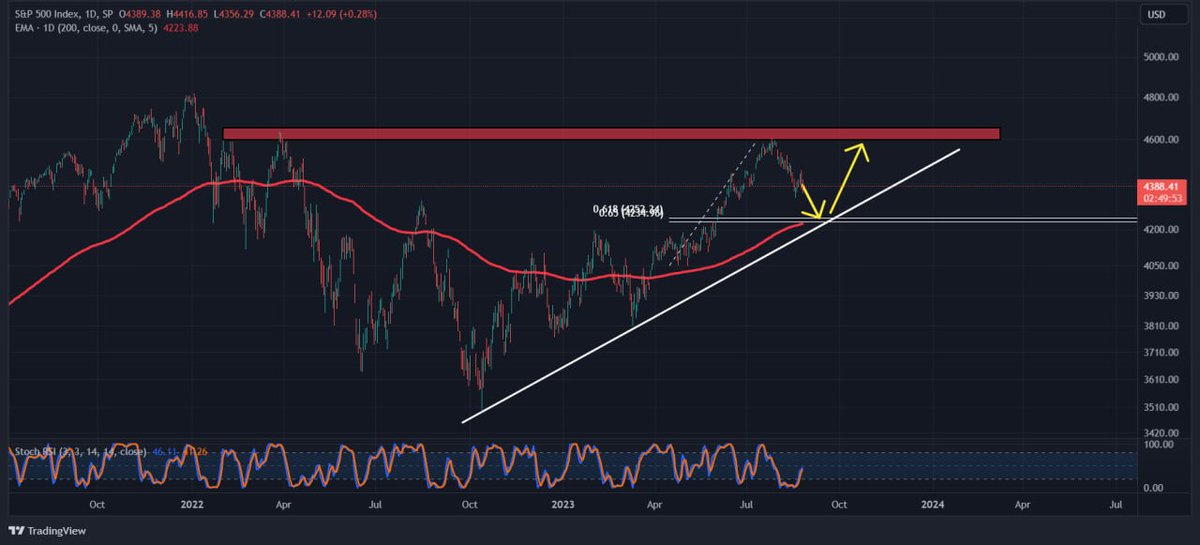Viewport: 1200px width, 545px height.
Task: Click the 0.618 (4252.34) Fibonacci level label
Action: click(x=628, y=208)
